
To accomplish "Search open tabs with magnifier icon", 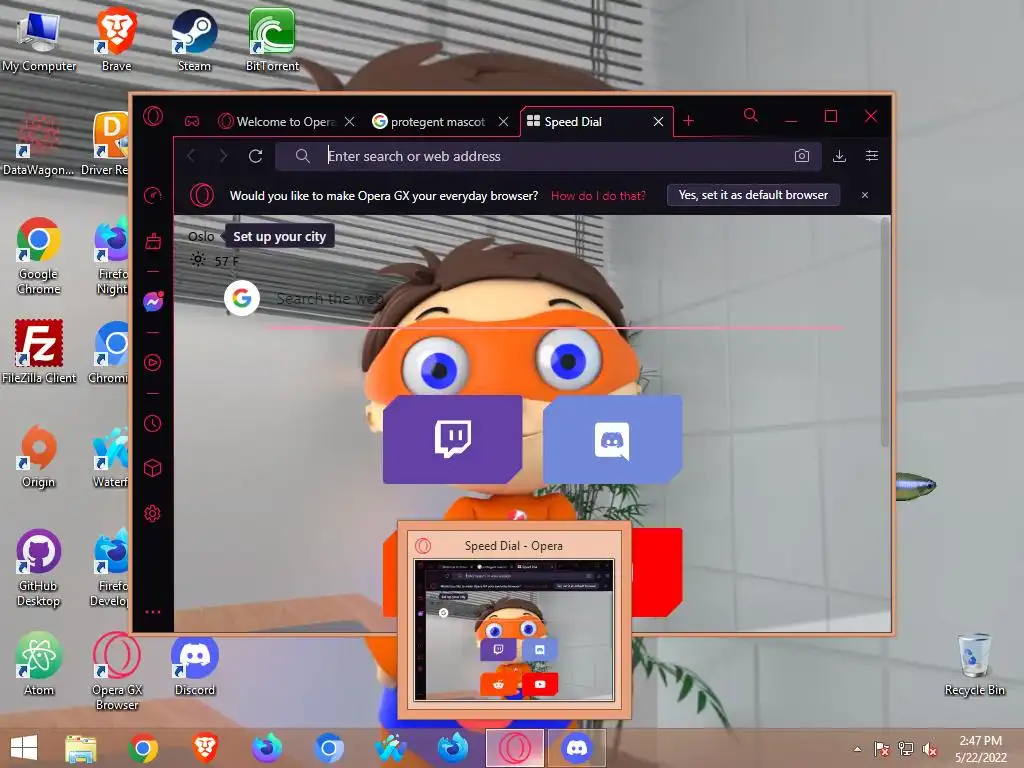I will 751,116.
